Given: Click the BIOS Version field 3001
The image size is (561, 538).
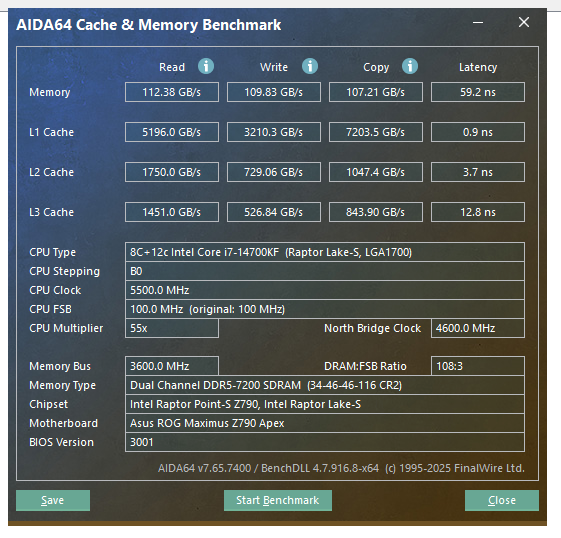Looking at the screenshot, I should (325, 442).
